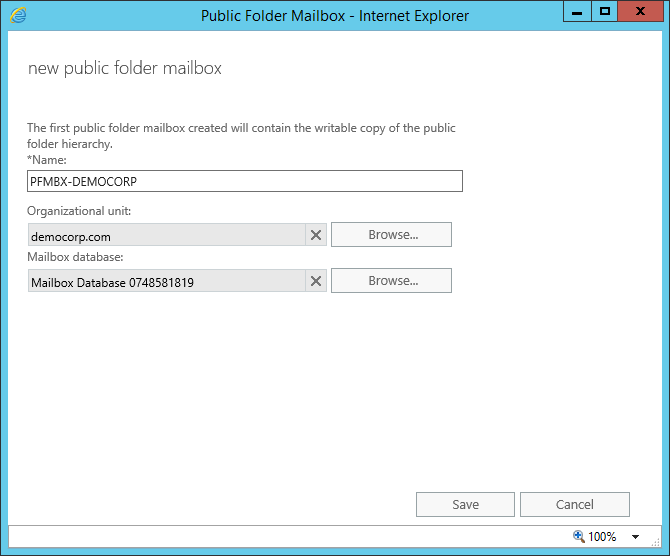
Task: Close the Public Folder Mailbox window
Action: coord(640,12)
